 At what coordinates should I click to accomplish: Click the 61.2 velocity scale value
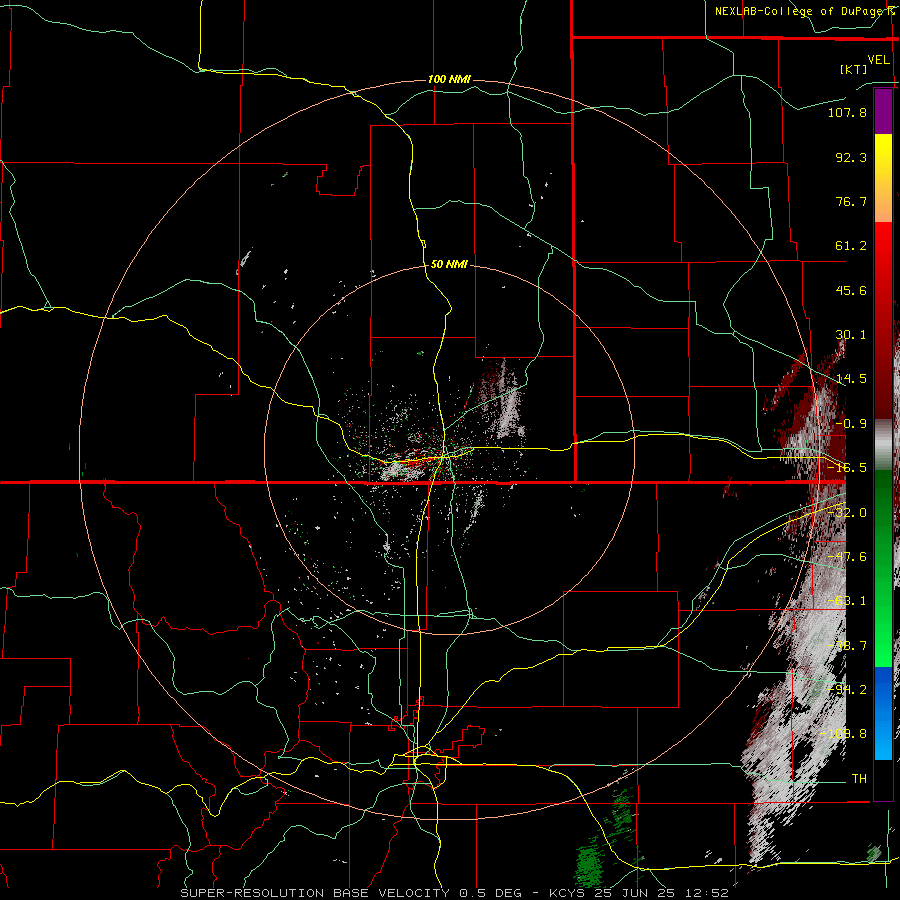[x=851, y=246]
